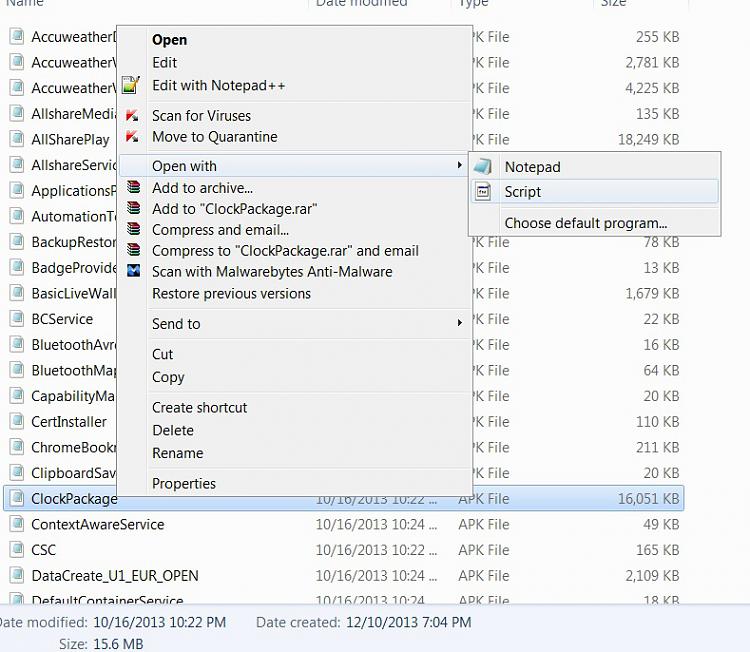The width and height of the screenshot is (750, 652).
Task: Click the file icon of BasicLiveWall entry
Action: 17,293
